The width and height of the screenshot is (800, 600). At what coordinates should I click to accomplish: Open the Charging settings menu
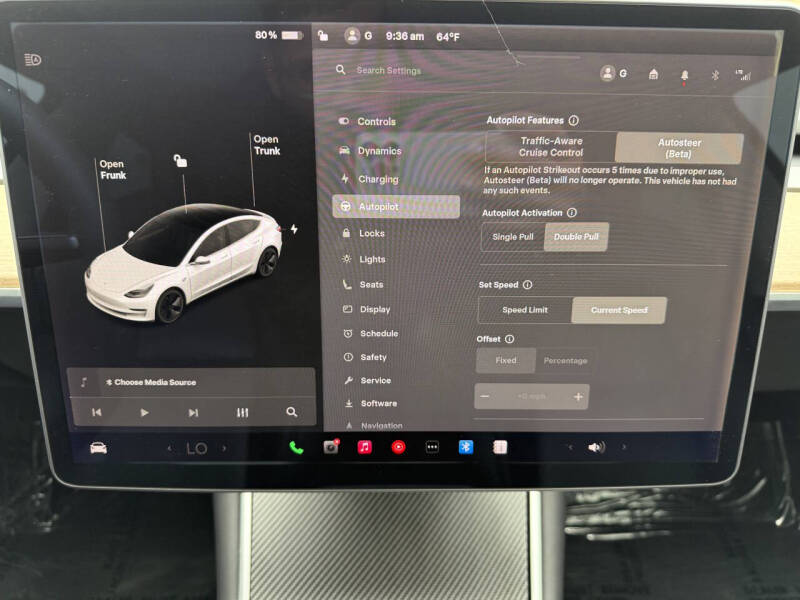[x=378, y=179]
